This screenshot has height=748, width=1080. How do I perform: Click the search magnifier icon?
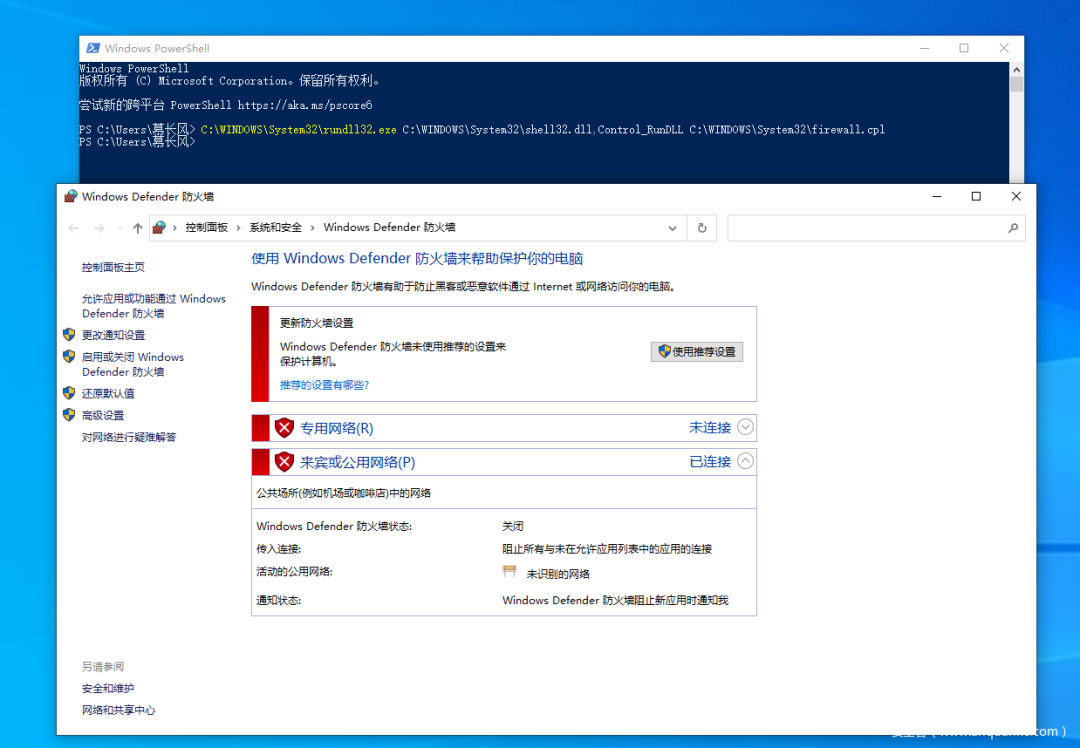click(1012, 228)
